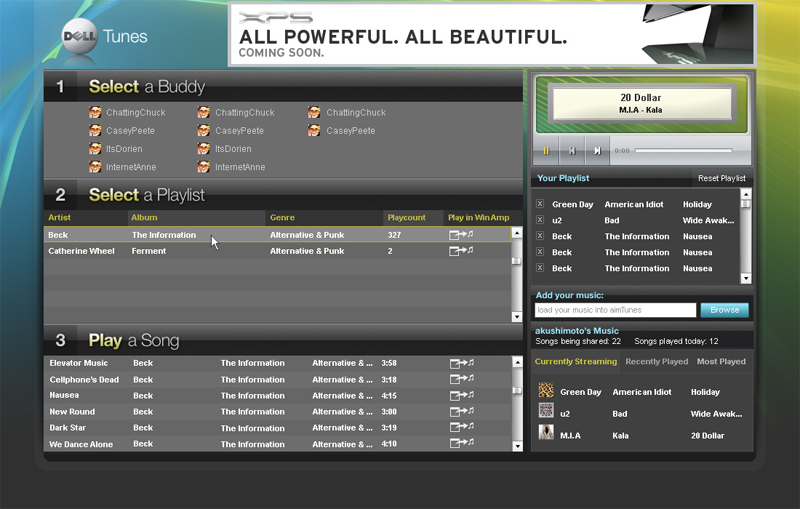Remove u2 Bad from Your Playlist
The width and height of the screenshot is (800, 509).
coord(540,219)
